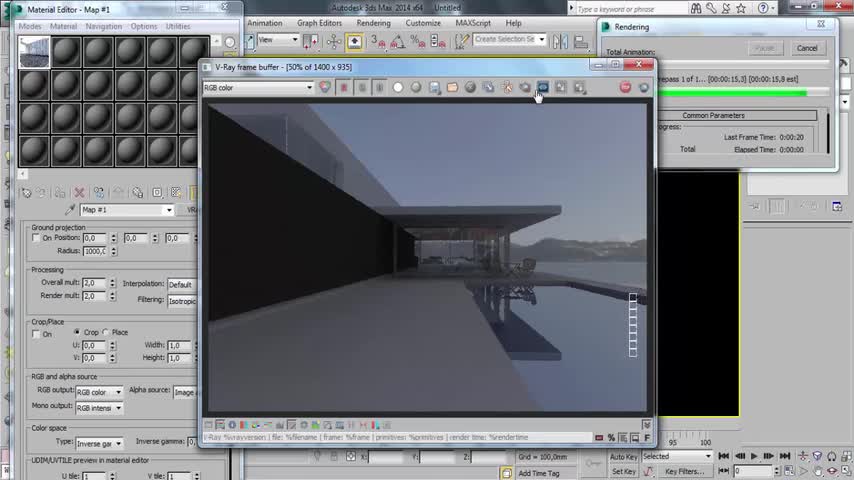Go to end of animation

tap(785, 456)
